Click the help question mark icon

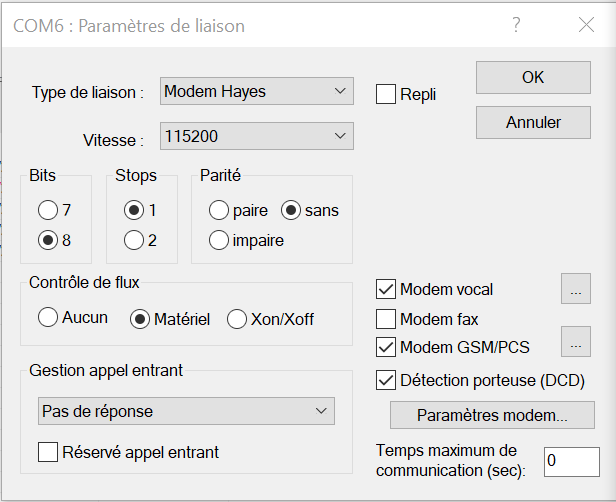(516, 26)
